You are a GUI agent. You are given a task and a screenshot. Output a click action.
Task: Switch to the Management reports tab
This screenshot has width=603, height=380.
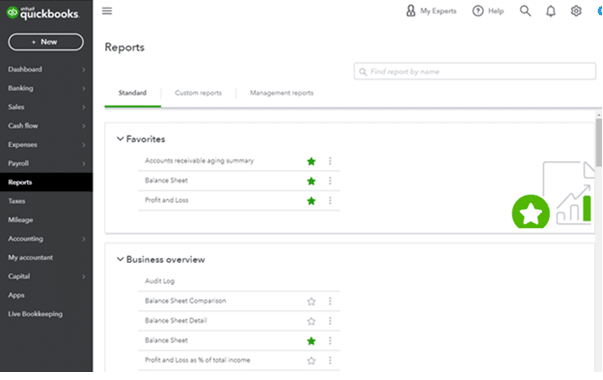point(282,93)
